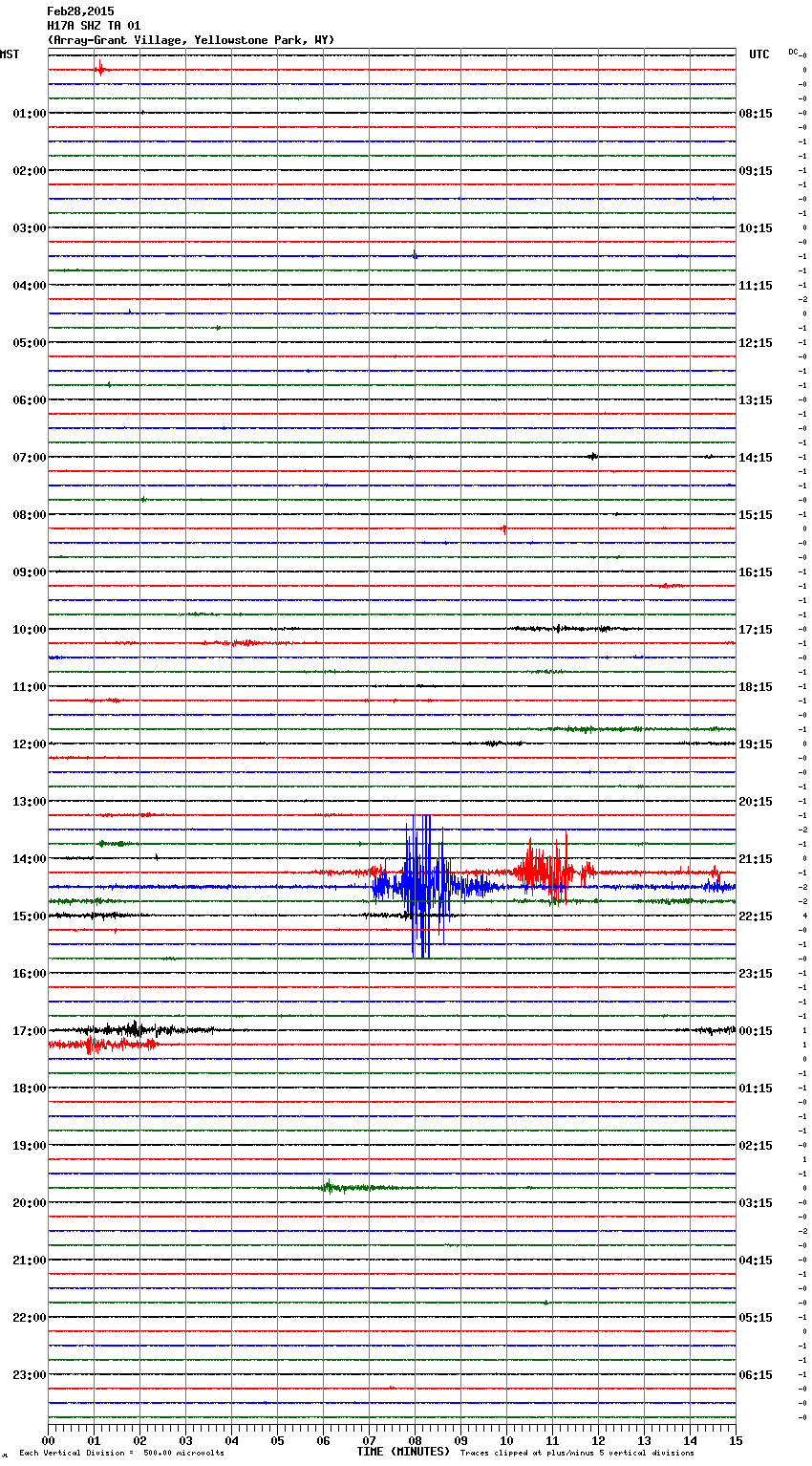This screenshot has width=812, height=1466.
Task: Click the Each Vertical Division 500.00 microvolts note
Action: (121, 1454)
